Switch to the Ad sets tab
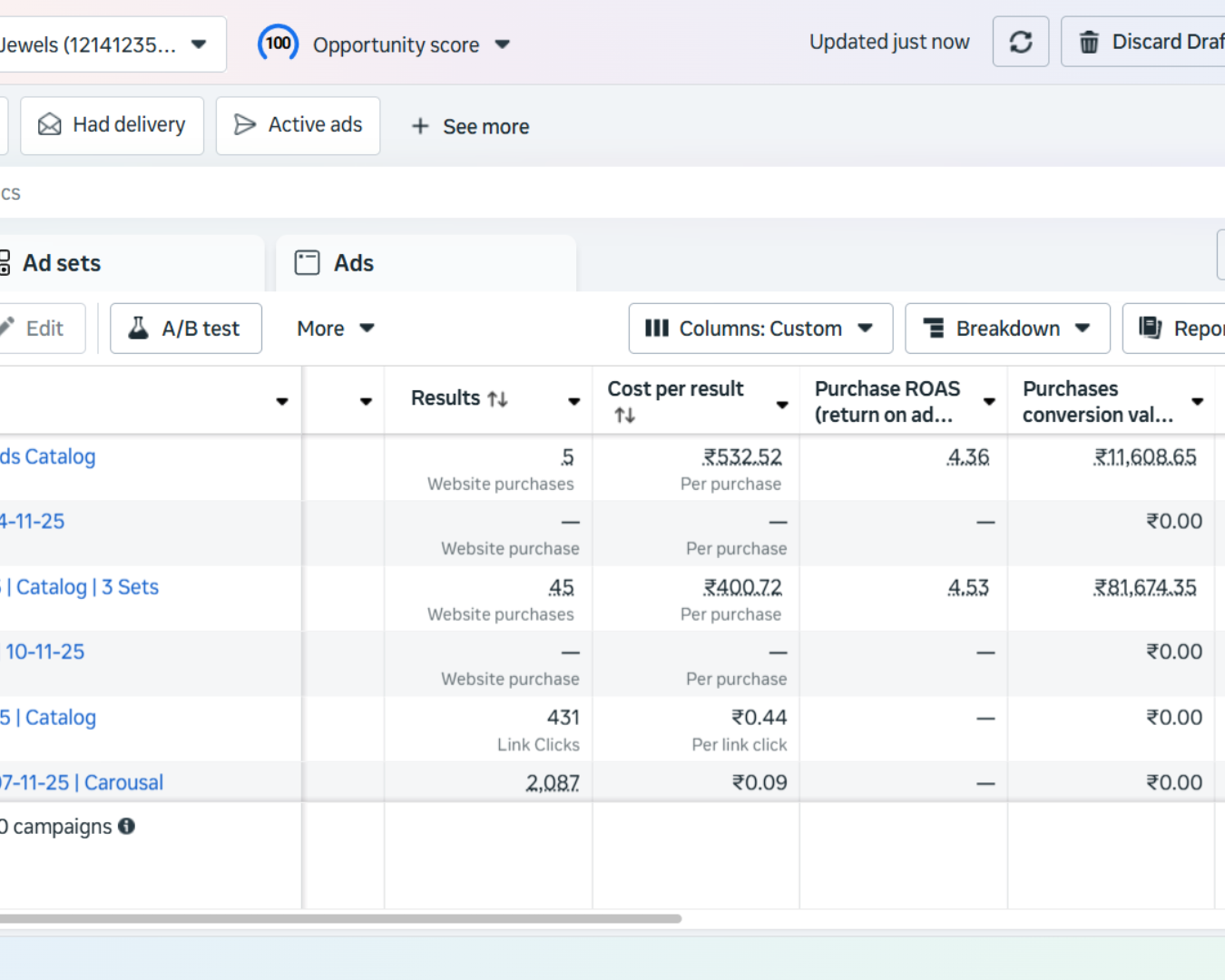1225x980 pixels. (x=61, y=263)
